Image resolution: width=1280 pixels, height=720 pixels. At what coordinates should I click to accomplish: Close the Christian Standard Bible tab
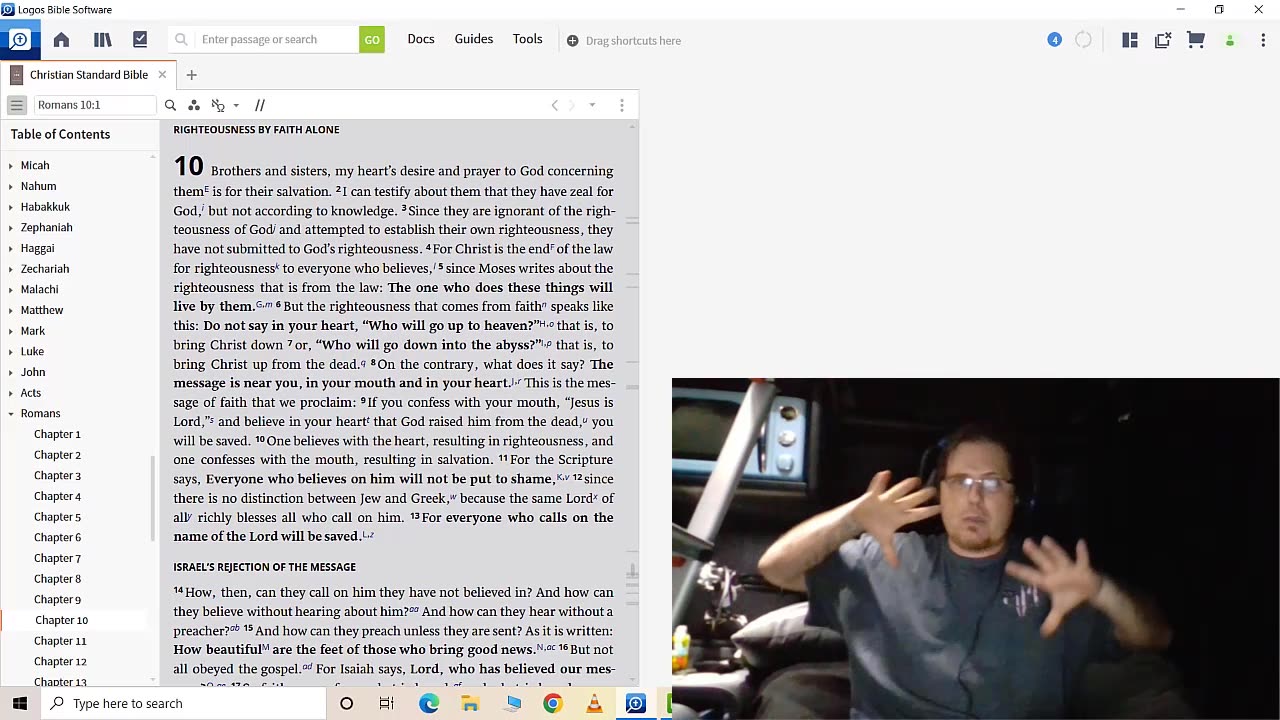162,75
